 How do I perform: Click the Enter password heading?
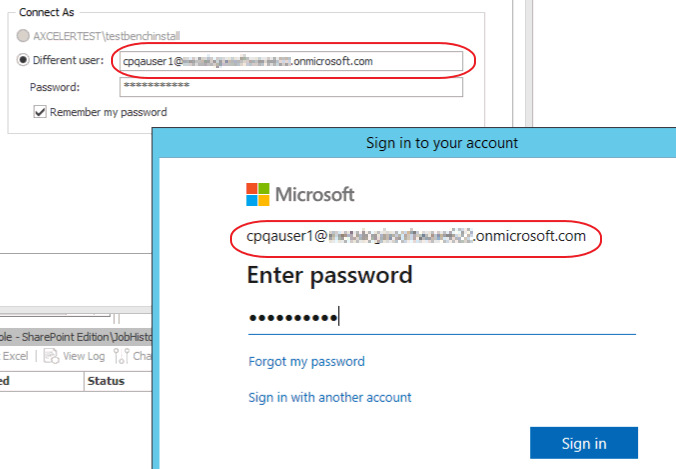click(x=330, y=274)
